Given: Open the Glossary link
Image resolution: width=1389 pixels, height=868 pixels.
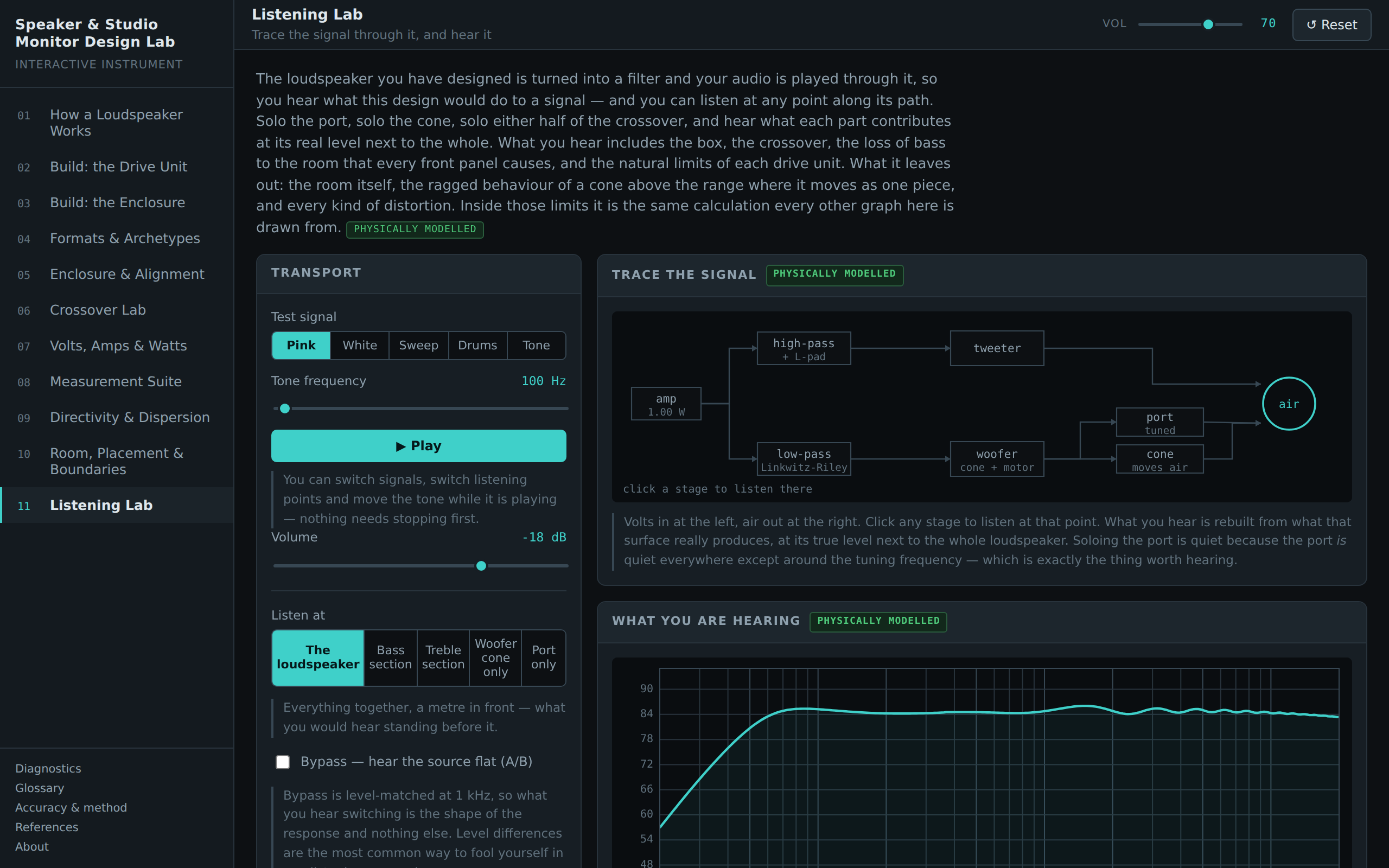Looking at the screenshot, I should tap(40, 788).
